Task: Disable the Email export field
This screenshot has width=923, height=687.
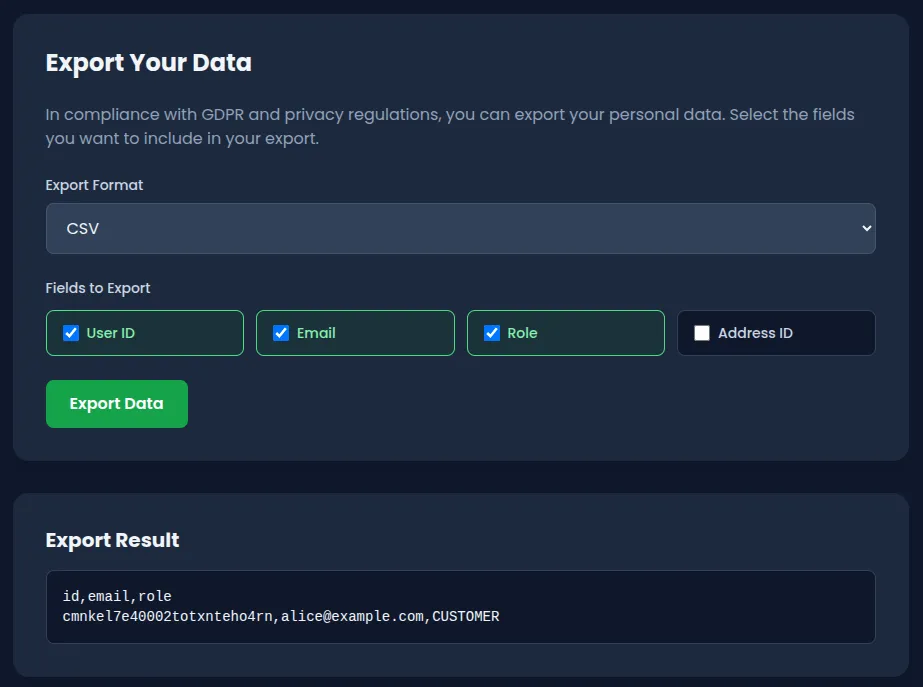Action: [281, 332]
